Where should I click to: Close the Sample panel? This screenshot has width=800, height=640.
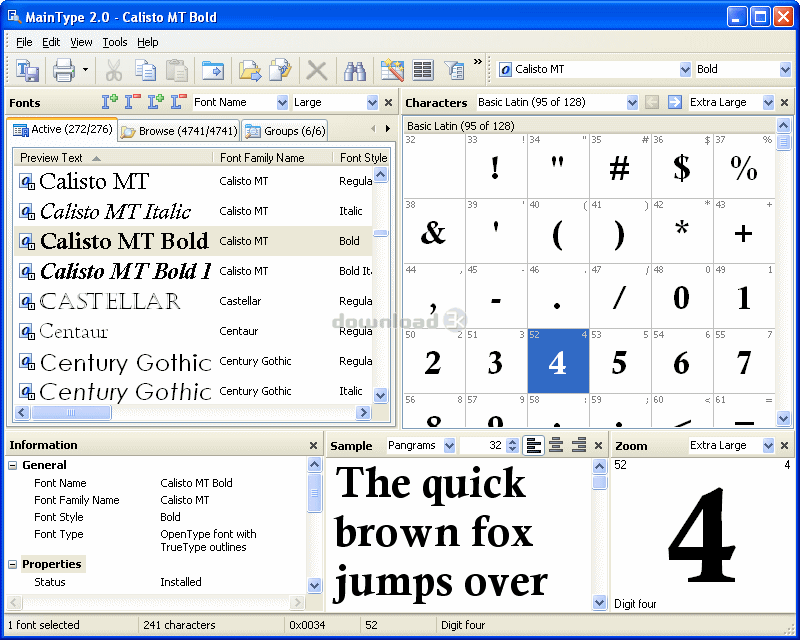598,446
